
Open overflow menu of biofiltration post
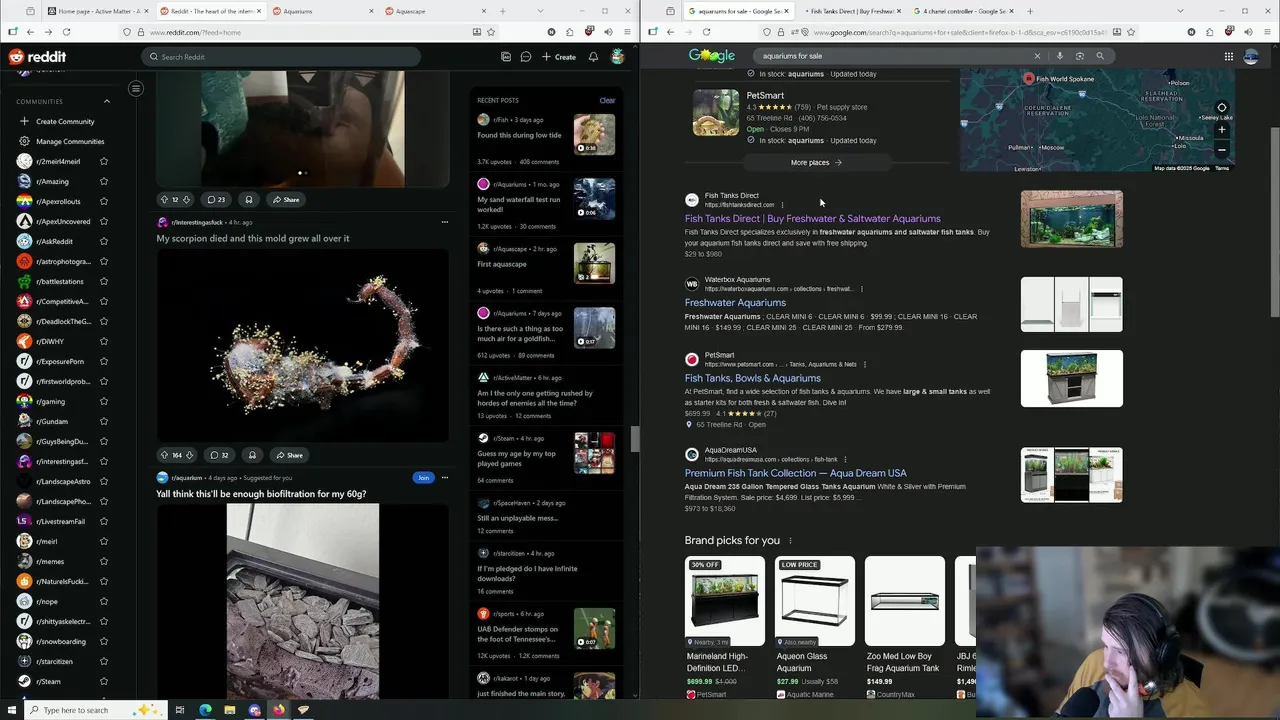tap(445, 478)
